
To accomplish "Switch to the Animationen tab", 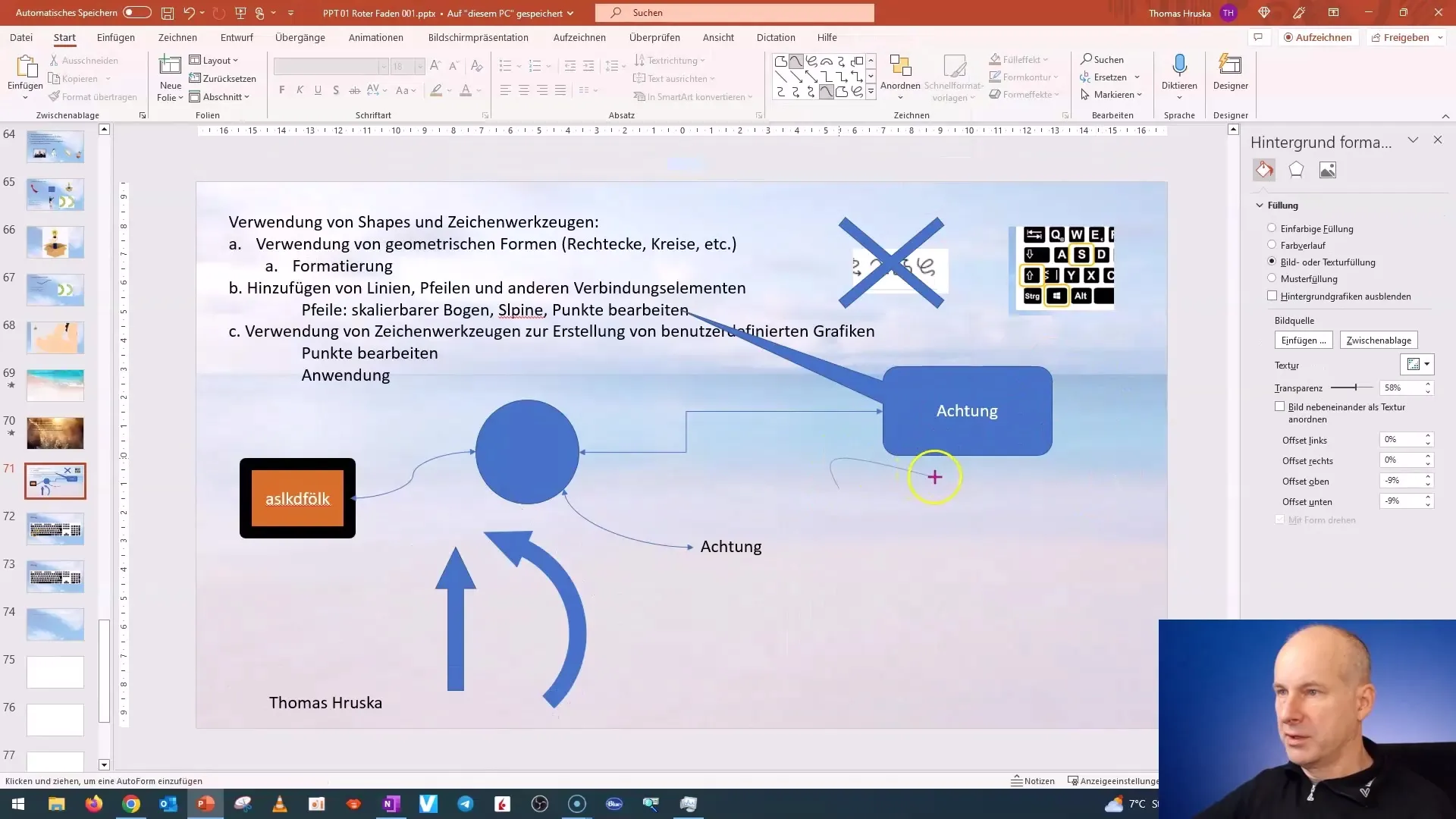I will click(x=376, y=37).
